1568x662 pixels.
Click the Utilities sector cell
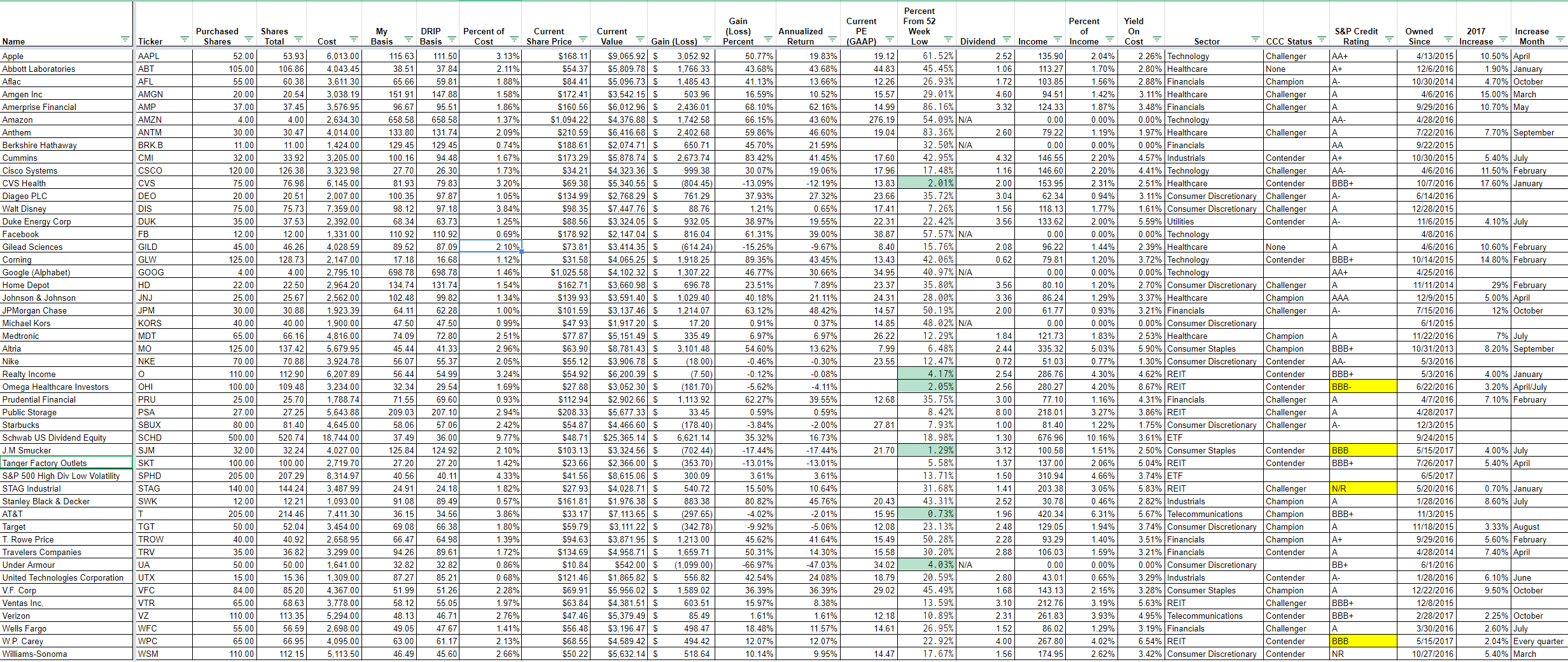point(1214,221)
